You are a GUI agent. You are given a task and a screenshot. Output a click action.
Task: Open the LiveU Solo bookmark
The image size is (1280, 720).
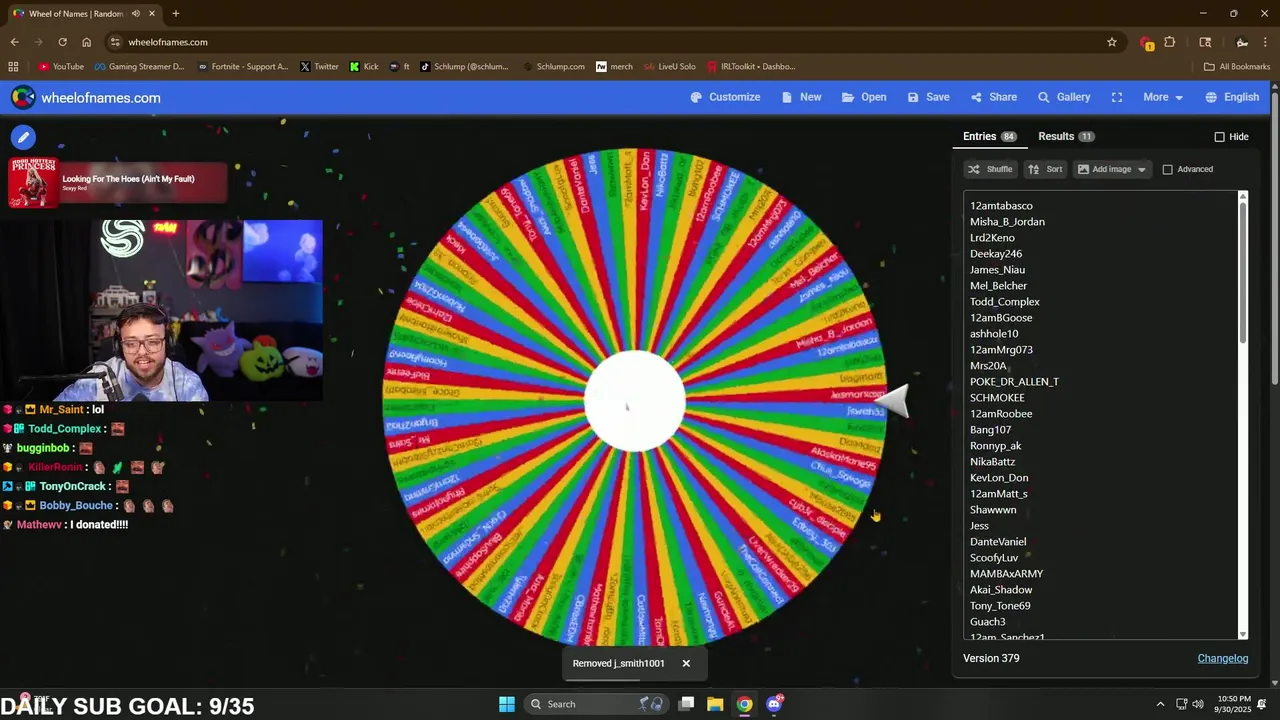point(669,67)
